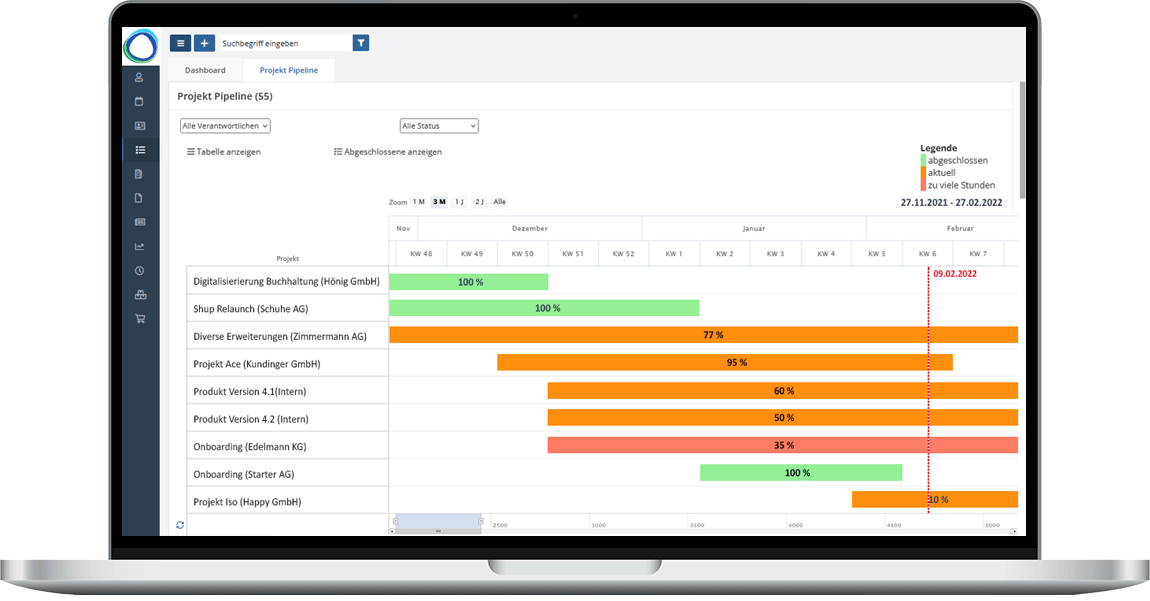Image resolution: width=1150 pixels, height=601 pixels.
Task: Click the Onboarding Starter AG 100 % bar
Action: 801,473
